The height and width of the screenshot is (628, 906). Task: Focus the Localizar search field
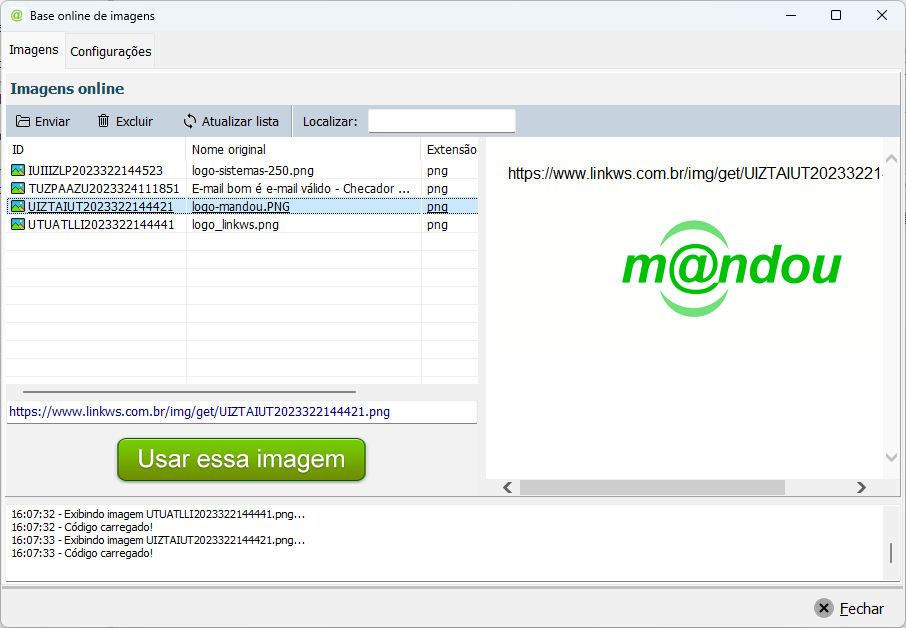441,121
